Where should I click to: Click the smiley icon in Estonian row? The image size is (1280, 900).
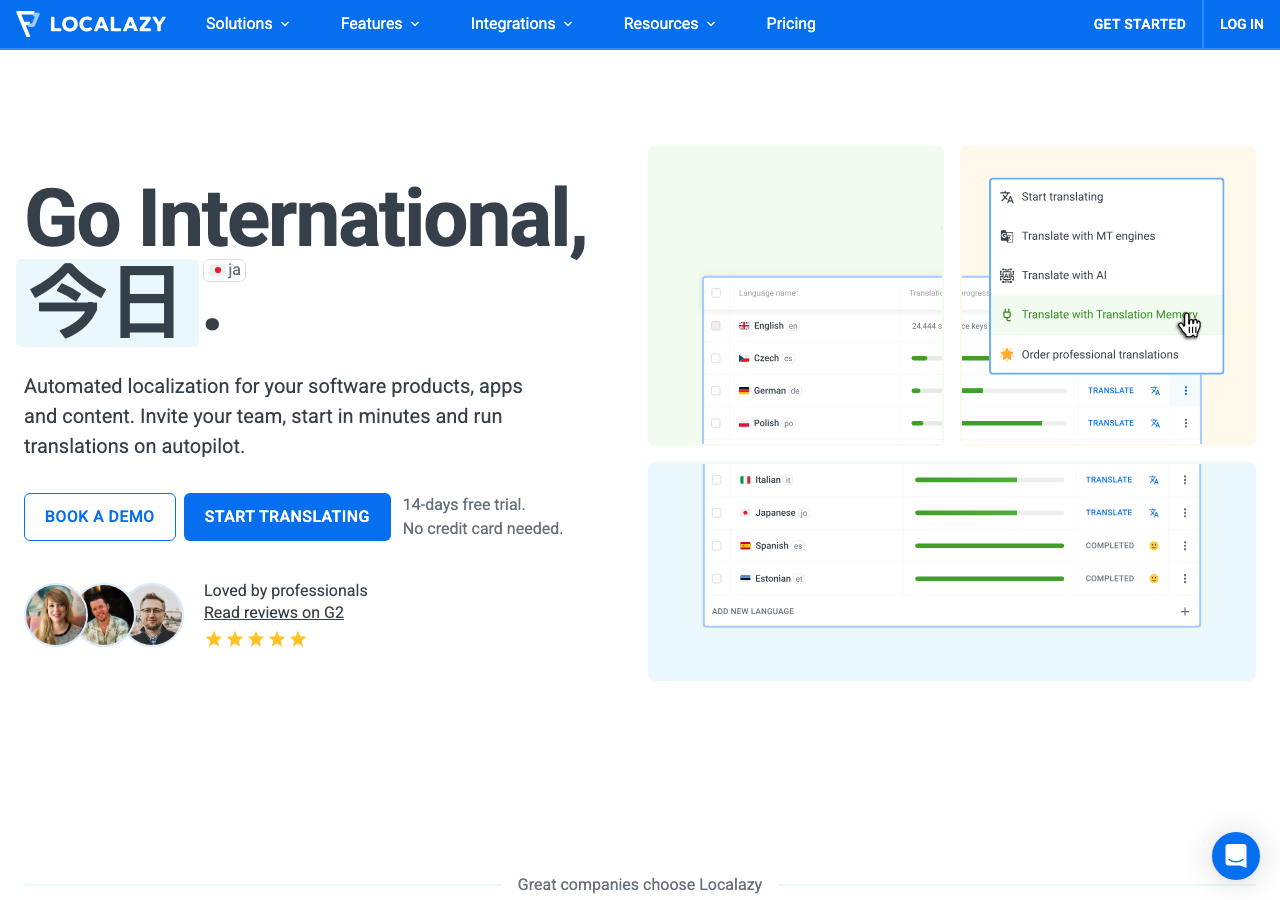[1154, 579]
